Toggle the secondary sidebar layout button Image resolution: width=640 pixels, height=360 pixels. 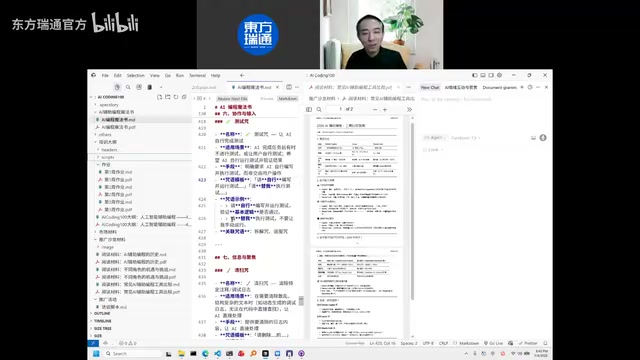[491, 76]
